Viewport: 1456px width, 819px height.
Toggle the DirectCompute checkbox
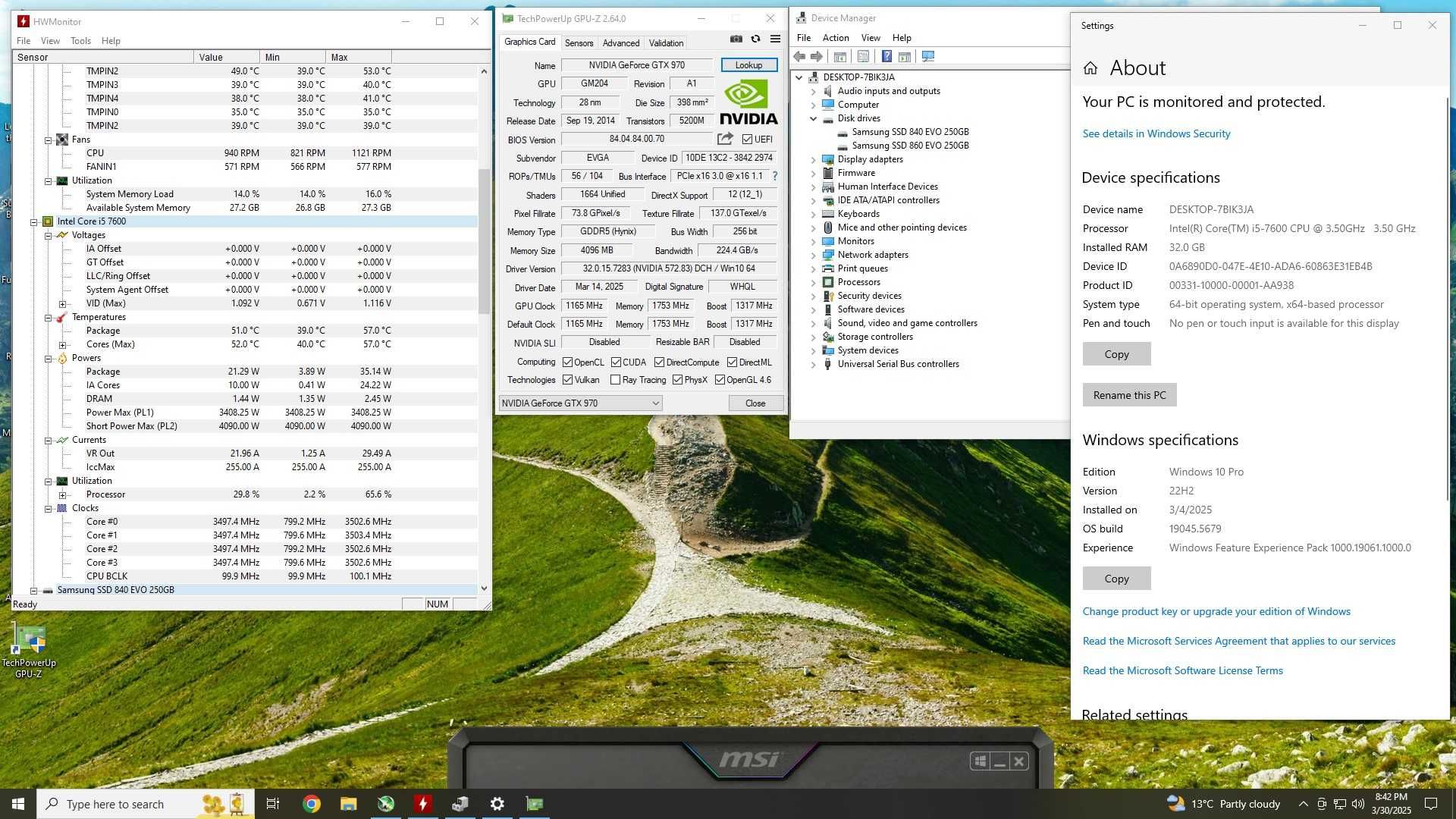click(x=659, y=362)
